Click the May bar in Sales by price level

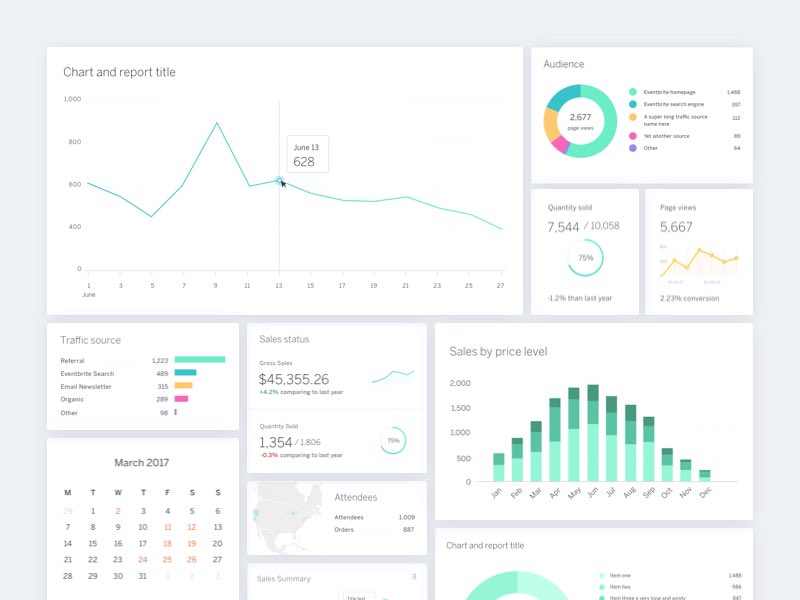click(574, 434)
